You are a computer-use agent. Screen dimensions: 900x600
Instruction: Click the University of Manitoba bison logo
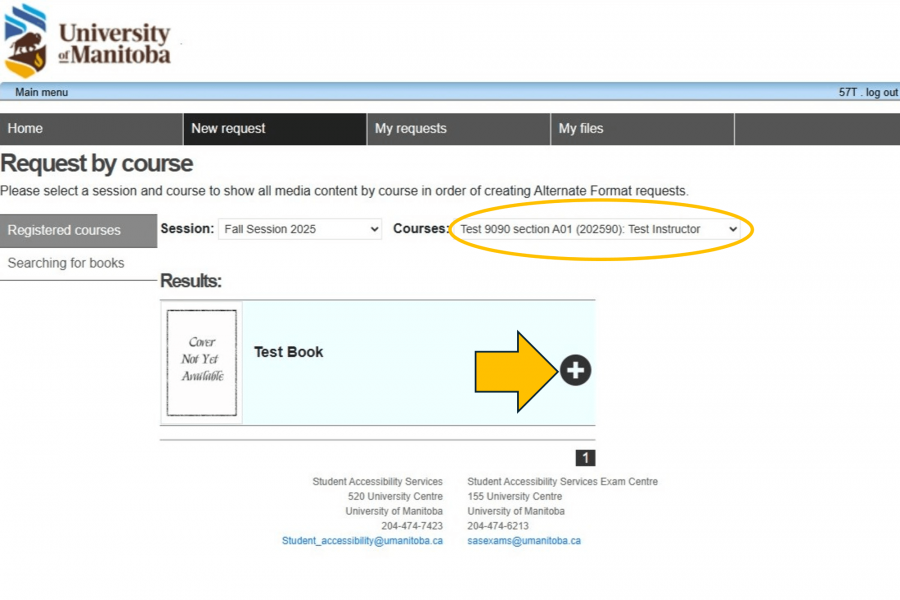[26, 40]
